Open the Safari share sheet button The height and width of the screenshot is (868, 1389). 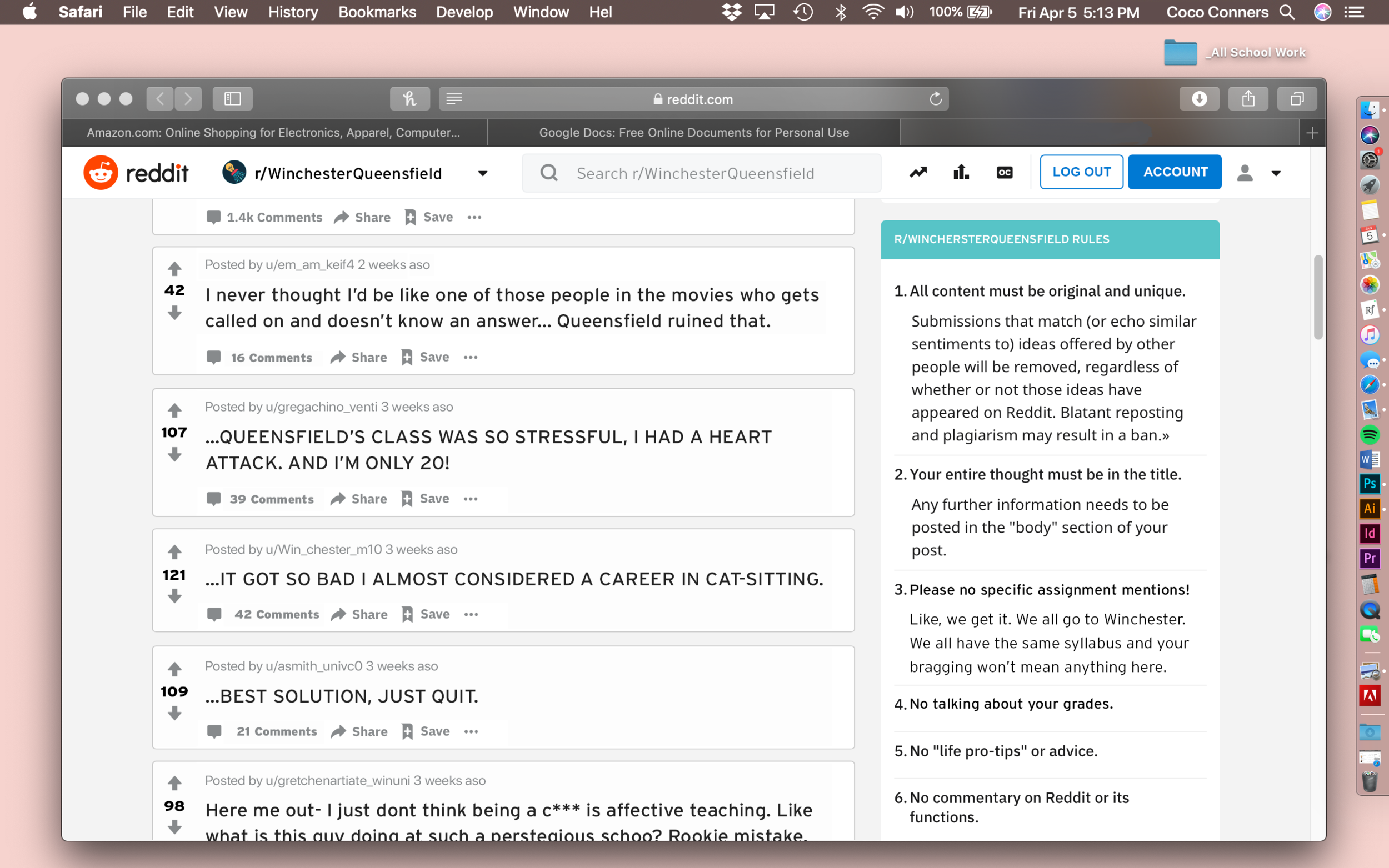point(1248,99)
